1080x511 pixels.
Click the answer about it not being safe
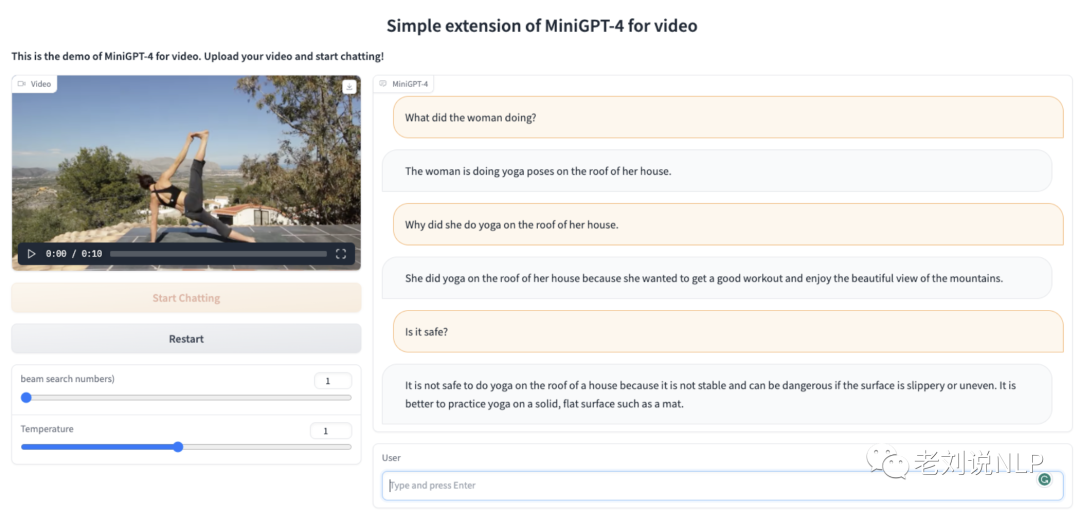click(x=717, y=395)
